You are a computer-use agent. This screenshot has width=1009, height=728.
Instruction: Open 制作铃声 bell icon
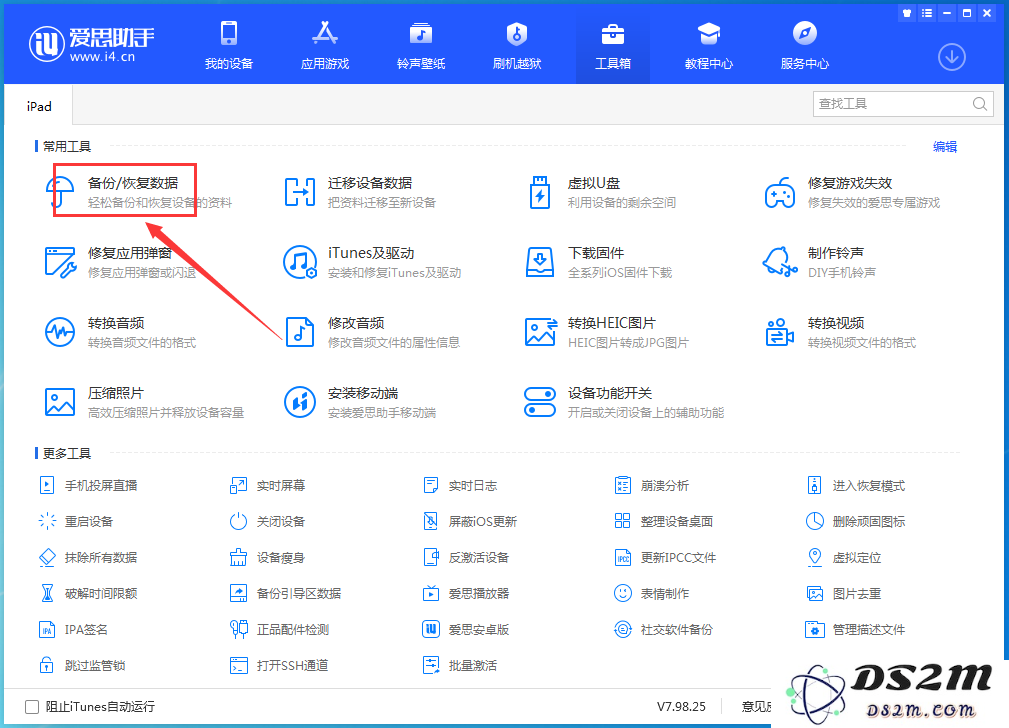[x=779, y=262]
